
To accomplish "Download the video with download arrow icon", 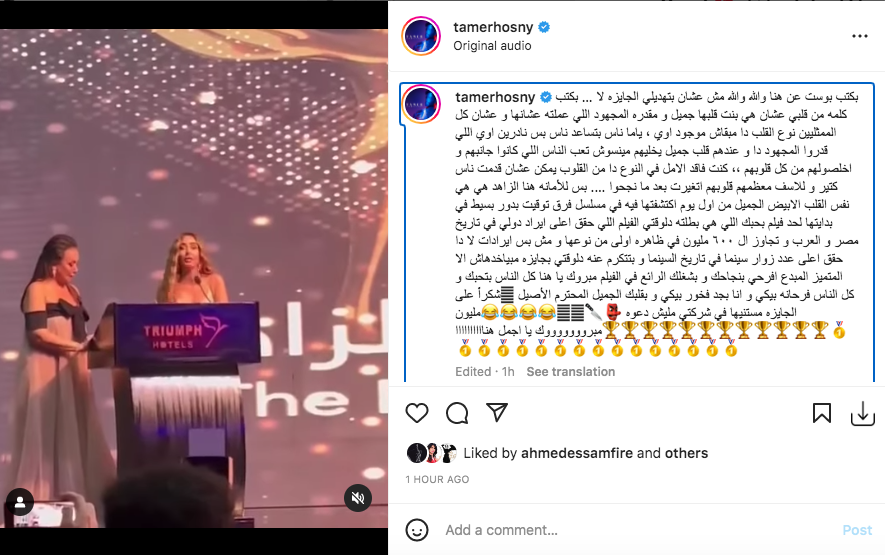I will click(862, 413).
